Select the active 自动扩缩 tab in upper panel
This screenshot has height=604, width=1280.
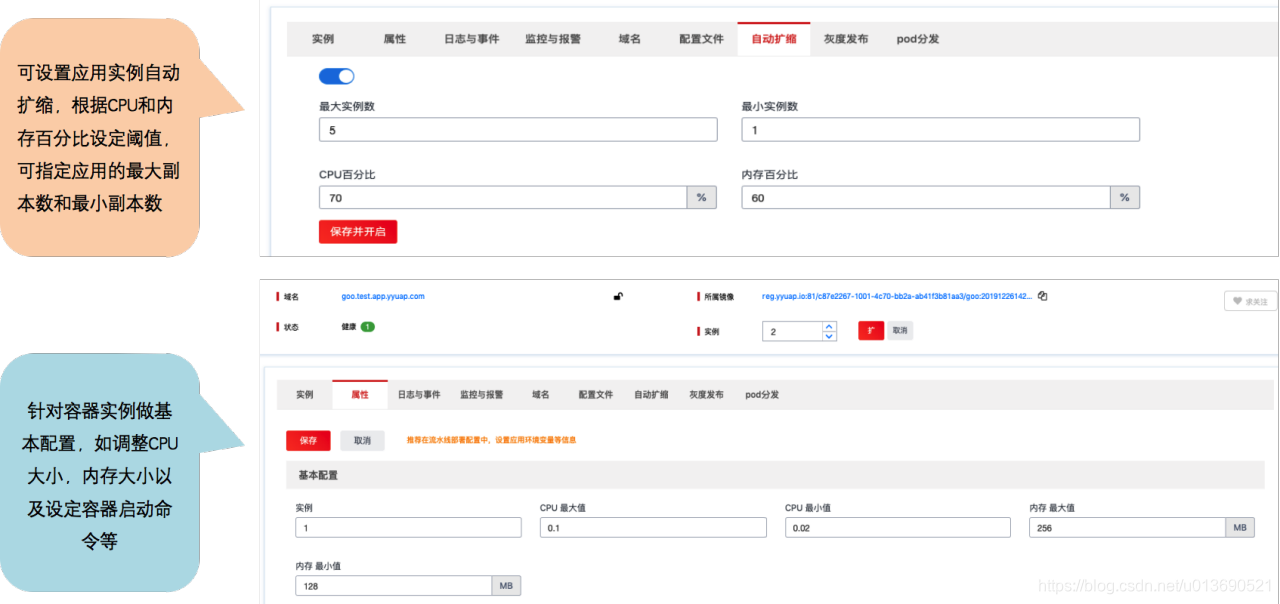pyautogui.click(x=774, y=39)
